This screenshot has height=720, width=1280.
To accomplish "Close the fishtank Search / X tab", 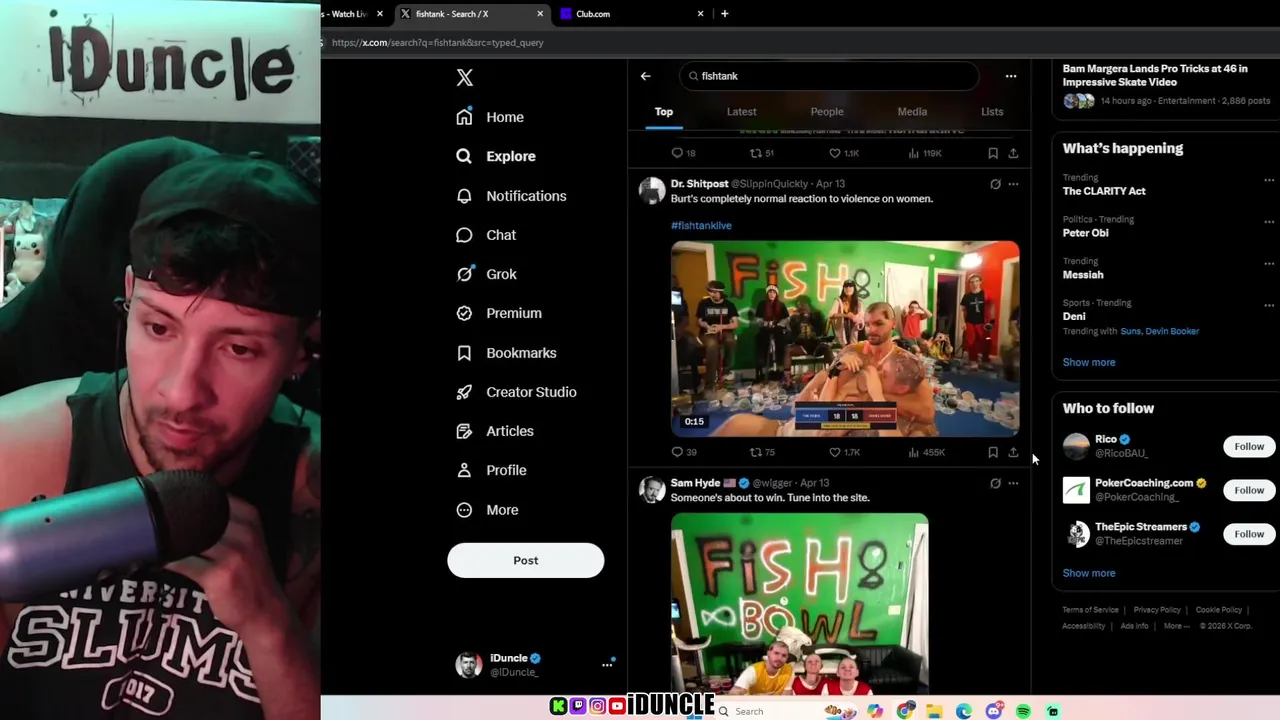I will (x=541, y=14).
